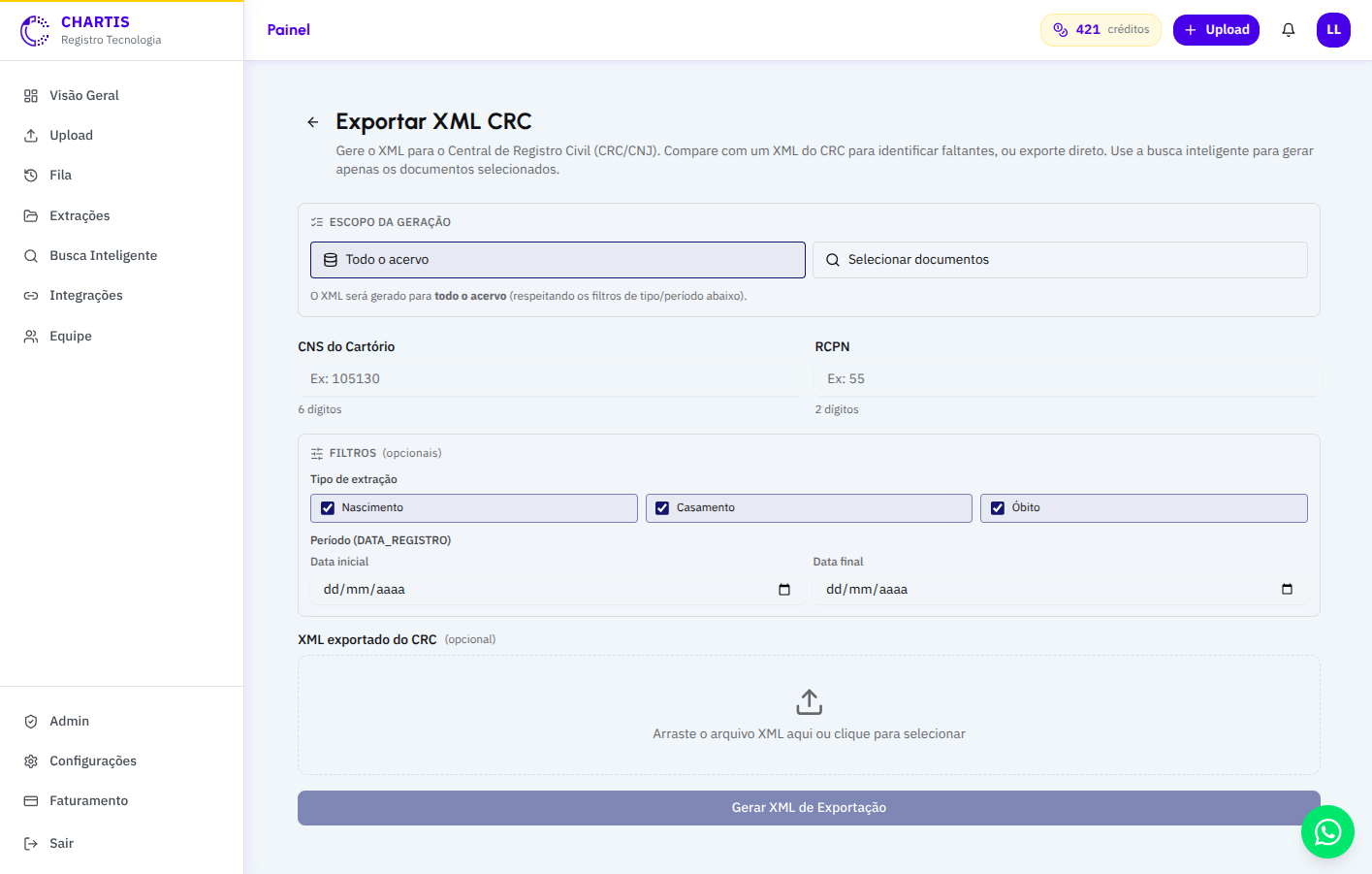Click the Data inicial date field

click(x=558, y=590)
